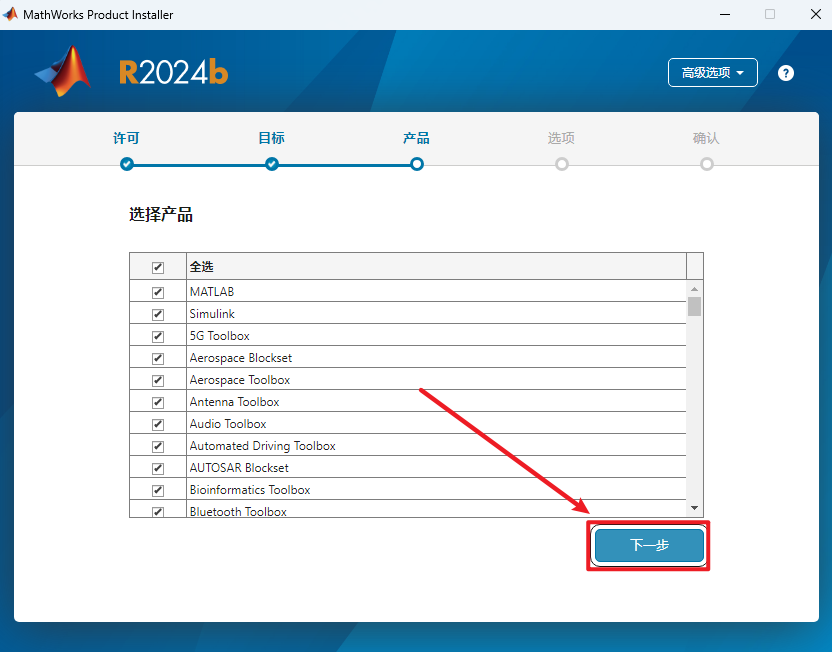The image size is (832, 652).
Task: Uncheck the MATLAB product checkbox
Action: pyautogui.click(x=158, y=292)
